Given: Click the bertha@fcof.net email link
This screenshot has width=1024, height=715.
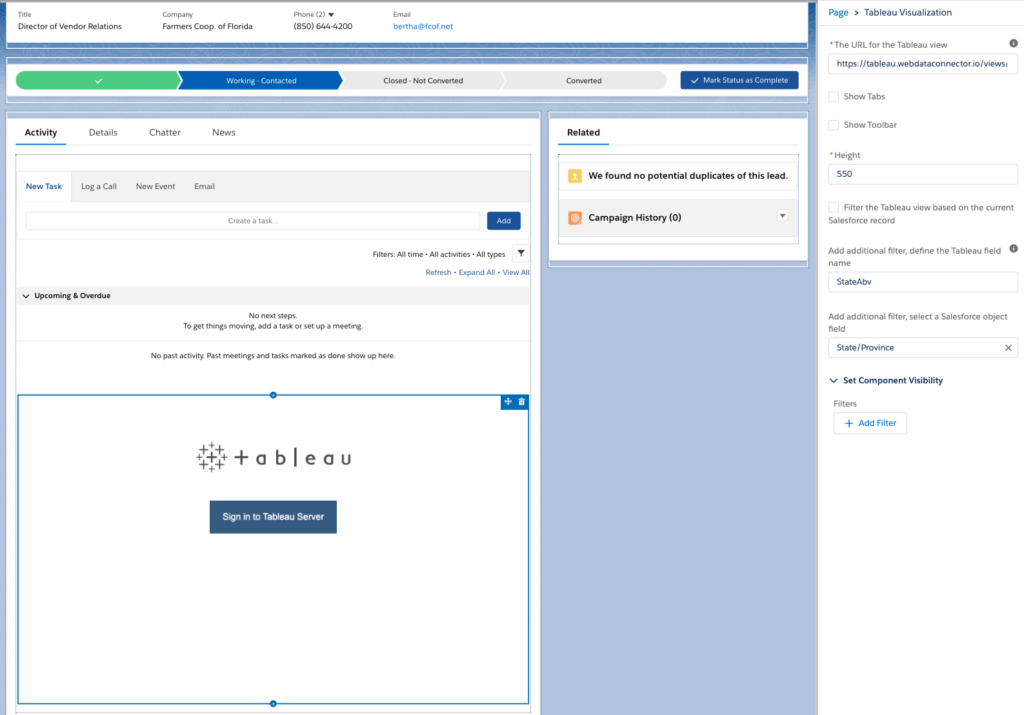Looking at the screenshot, I should (423, 27).
